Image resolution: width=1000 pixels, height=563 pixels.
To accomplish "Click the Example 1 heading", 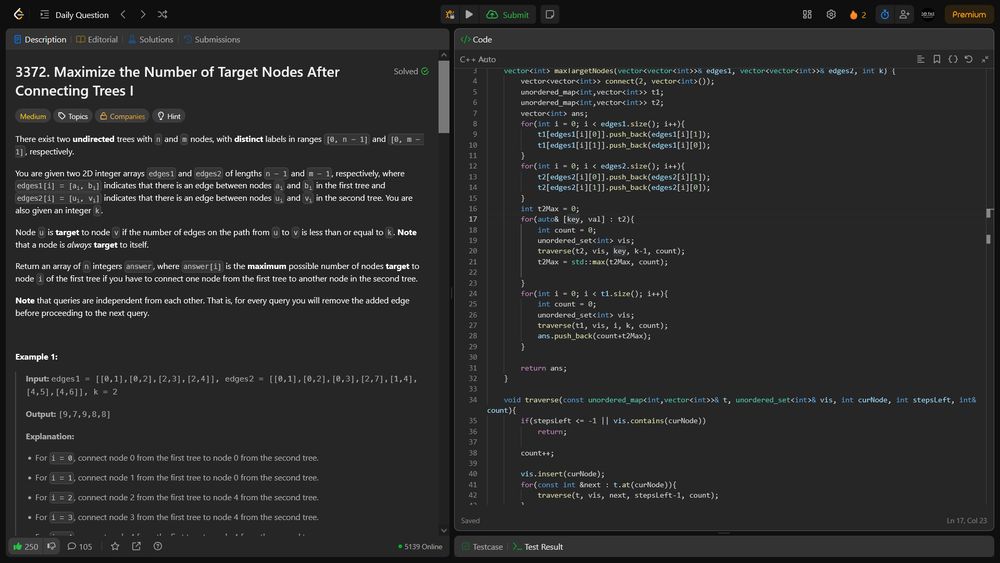I will [x=36, y=357].
